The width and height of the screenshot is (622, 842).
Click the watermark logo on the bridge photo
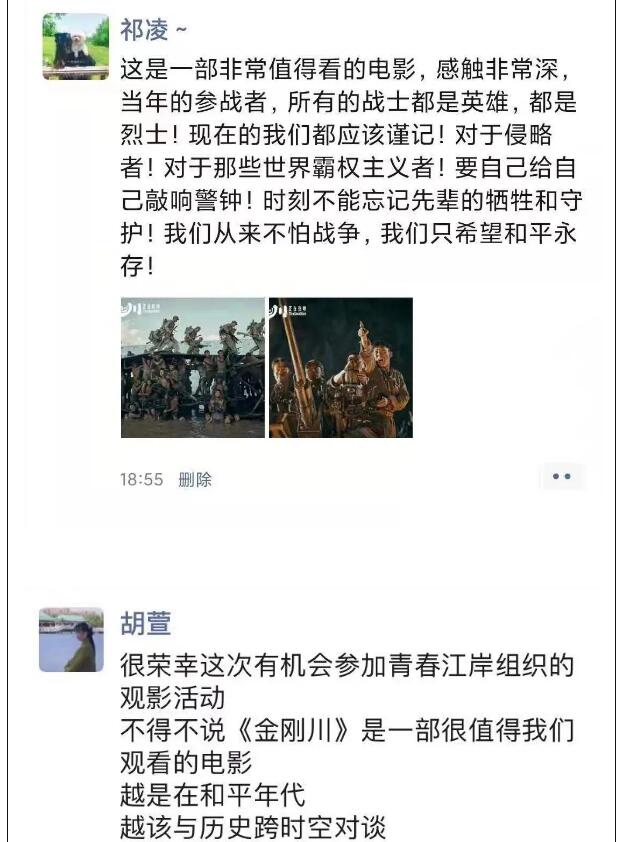[x=140, y=309]
